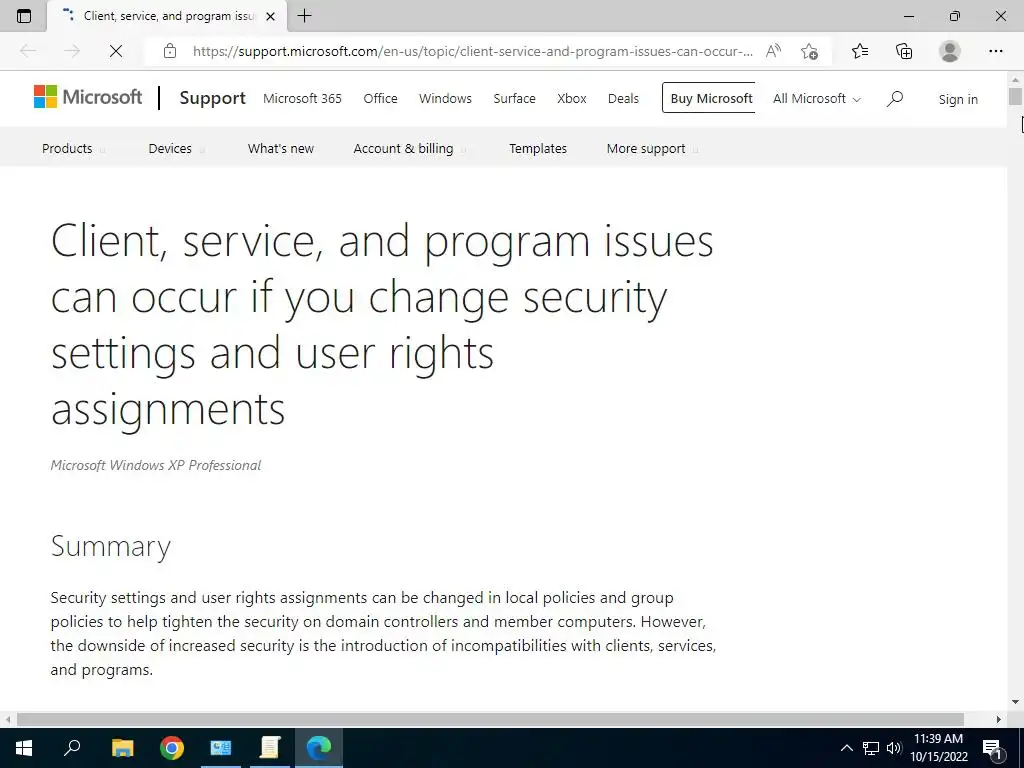Open the site search magnifier
Viewport: 1024px width, 768px height.
click(x=895, y=99)
